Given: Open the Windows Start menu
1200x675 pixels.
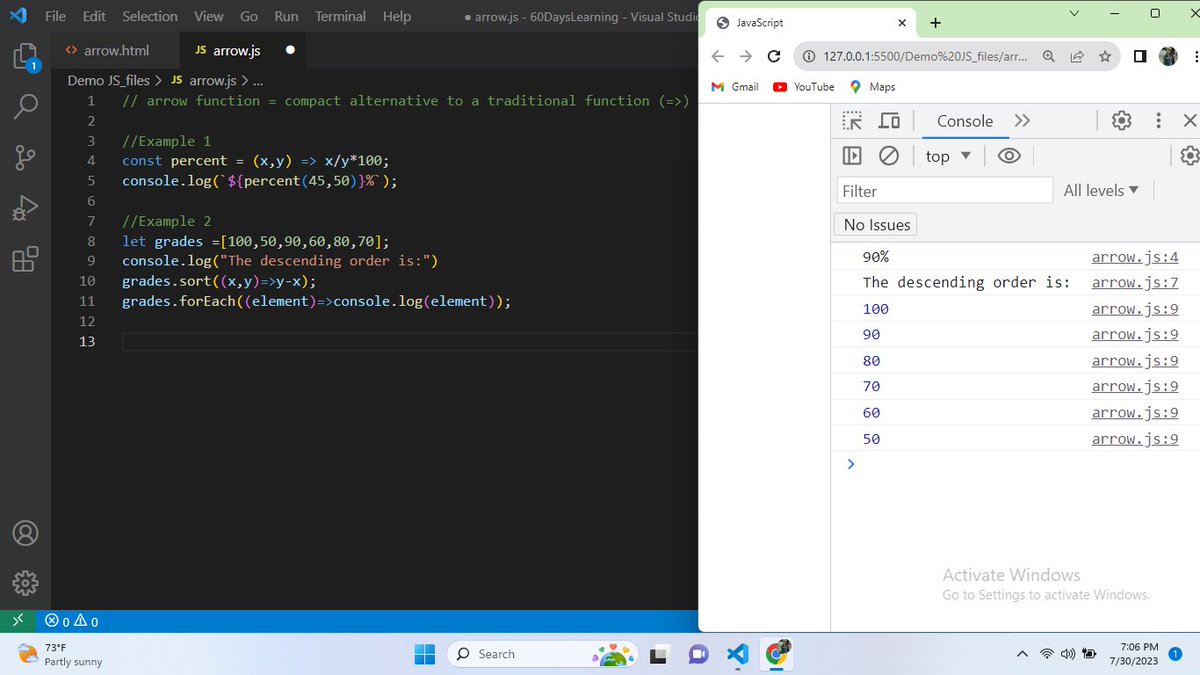Looking at the screenshot, I should (425, 654).
